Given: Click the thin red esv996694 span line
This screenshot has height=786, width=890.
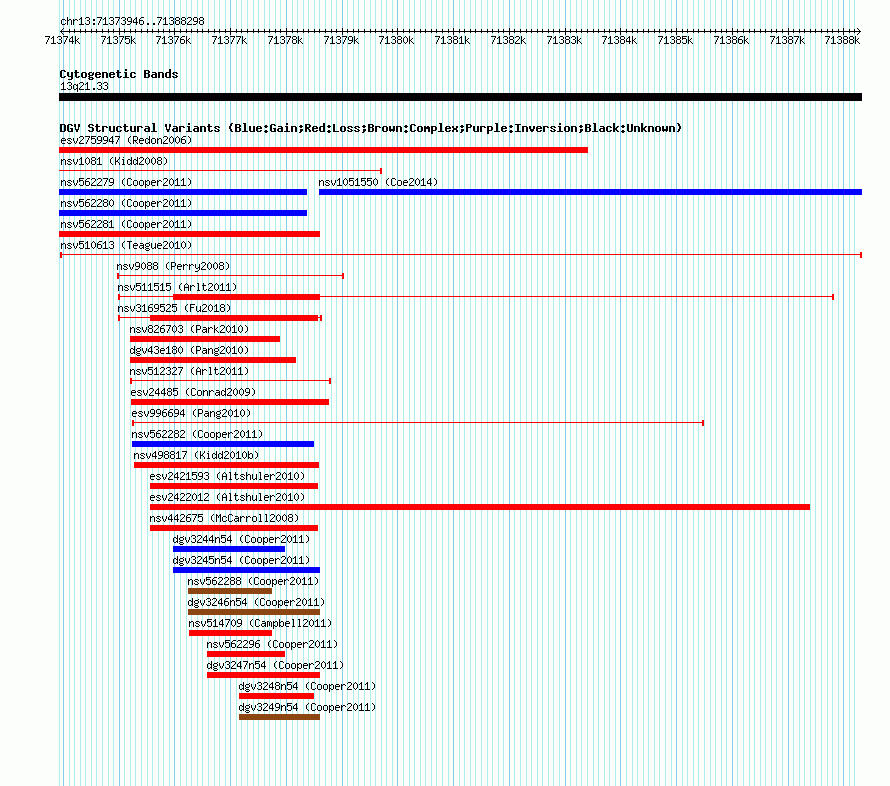Looking at the screenshot, I should (418, 423).
